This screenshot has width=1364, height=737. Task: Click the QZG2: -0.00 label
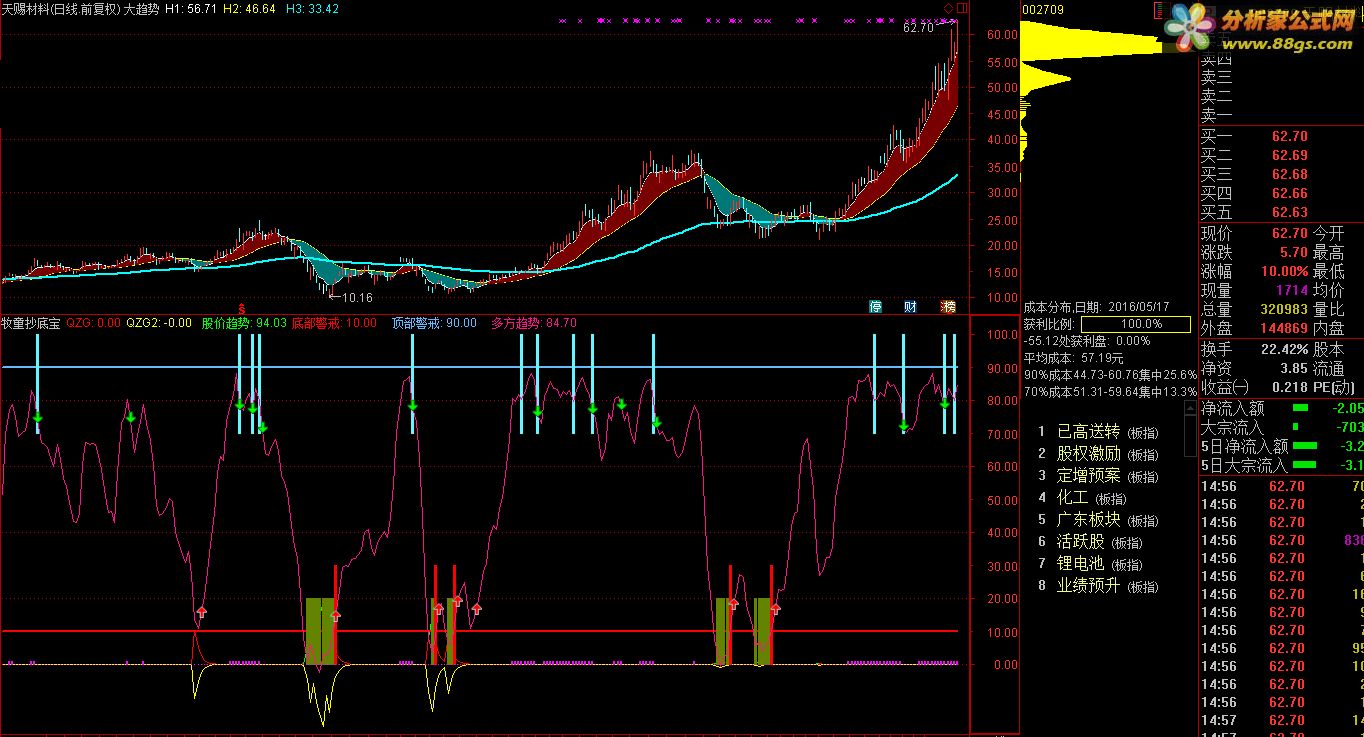(x=159, y=324)
